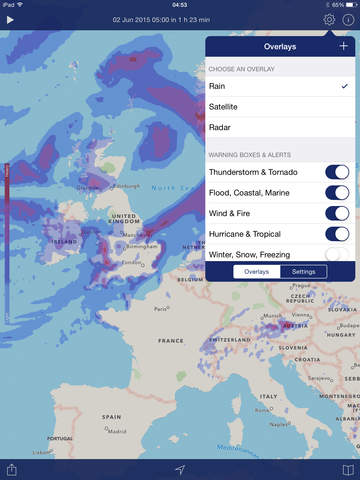
Task: Select the Overlays tab
Action: pyautogui.click(x=257, y=272)
